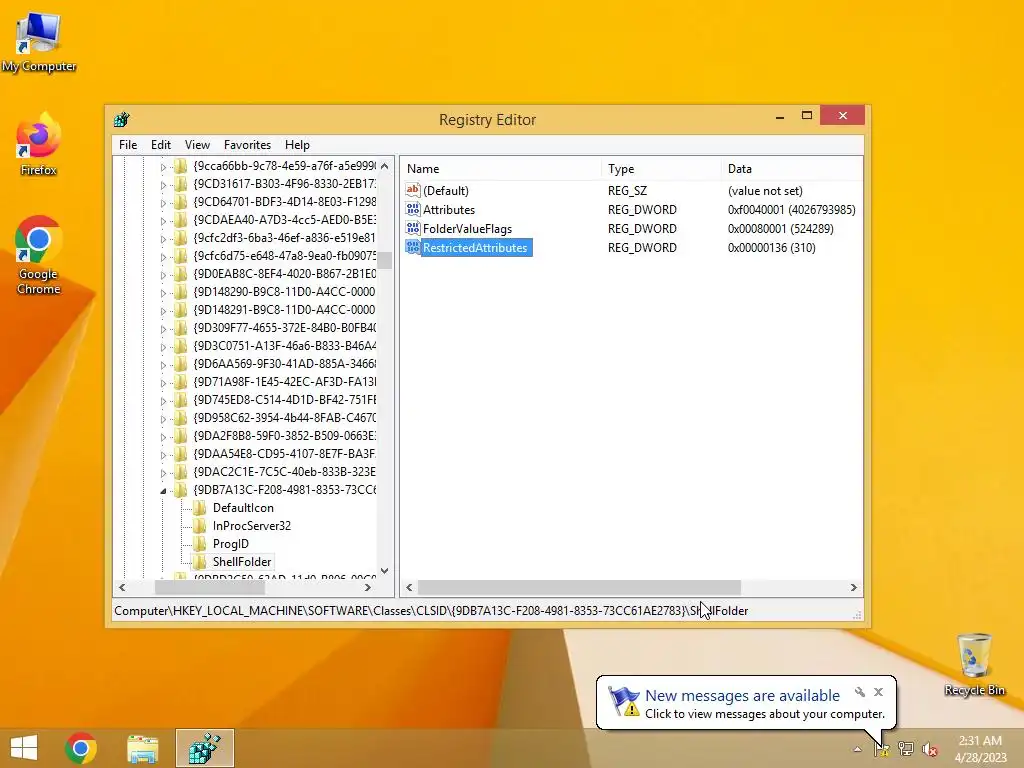Screen dimensions: 1024x768
Task: Click the ProgID folder icon
Action: point(200,543)
